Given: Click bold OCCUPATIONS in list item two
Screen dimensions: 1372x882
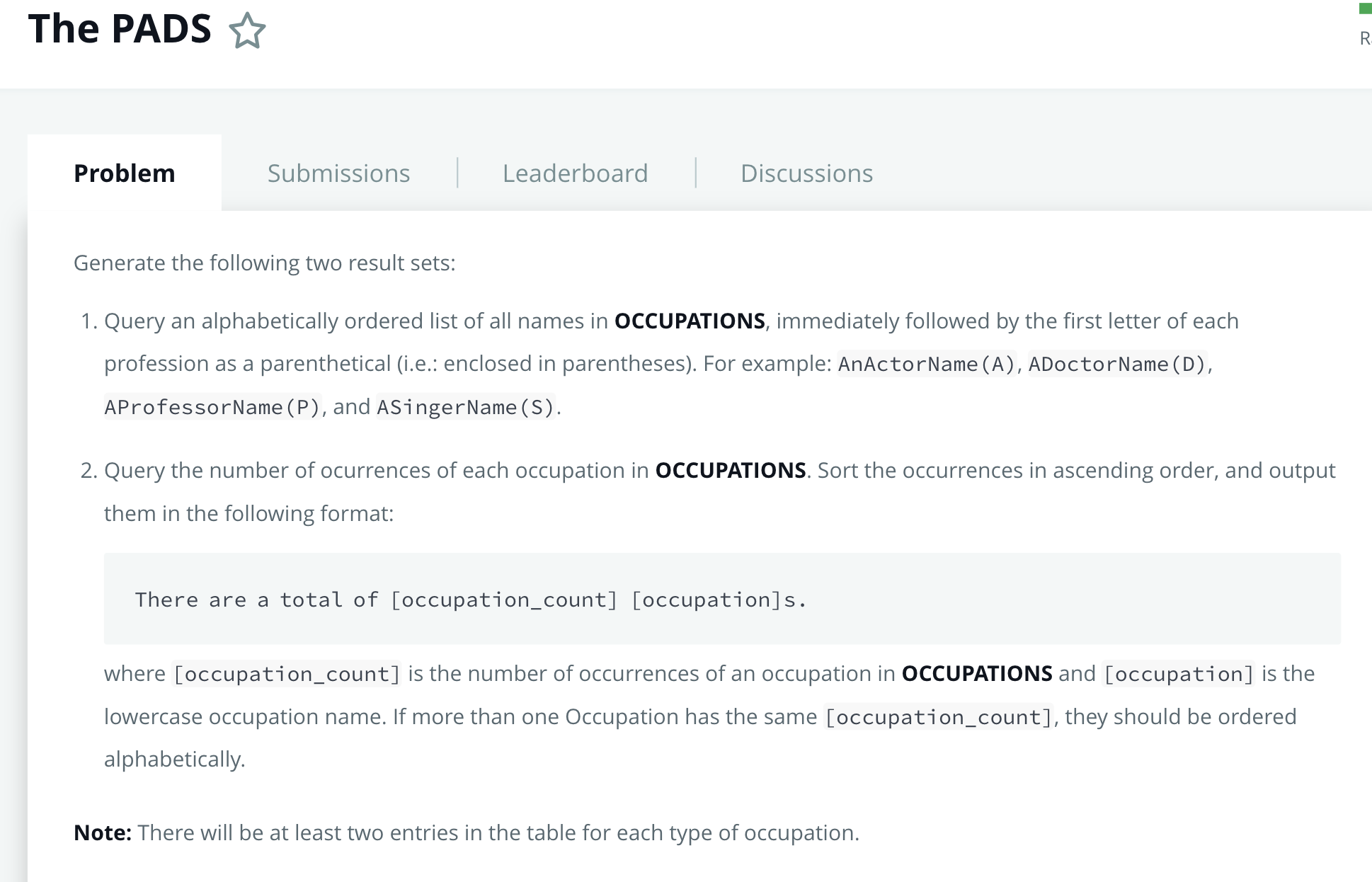Looking at the screenshot, I should (730, 471).
